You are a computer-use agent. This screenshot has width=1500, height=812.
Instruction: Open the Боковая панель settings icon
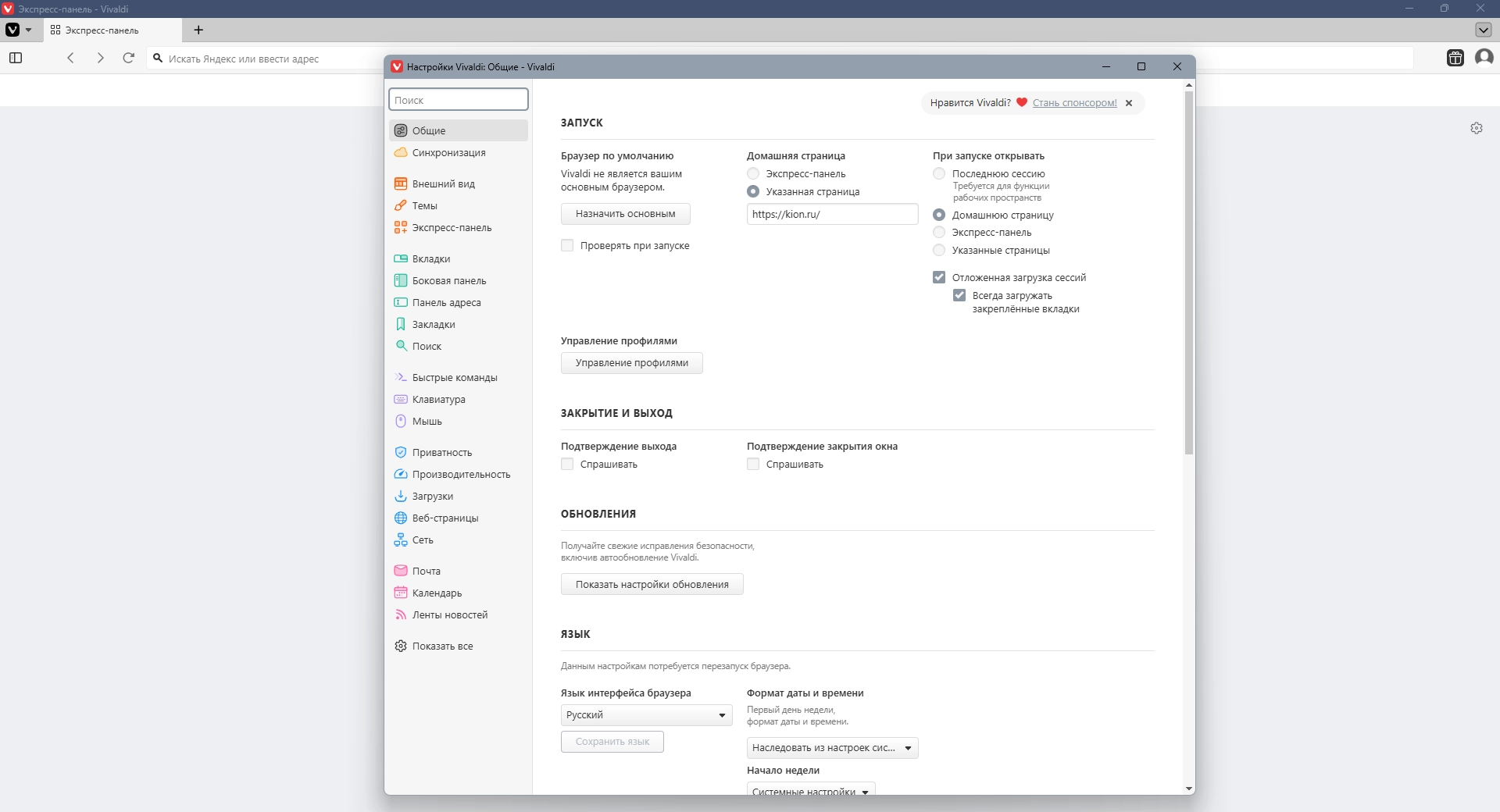click(401, 280)
